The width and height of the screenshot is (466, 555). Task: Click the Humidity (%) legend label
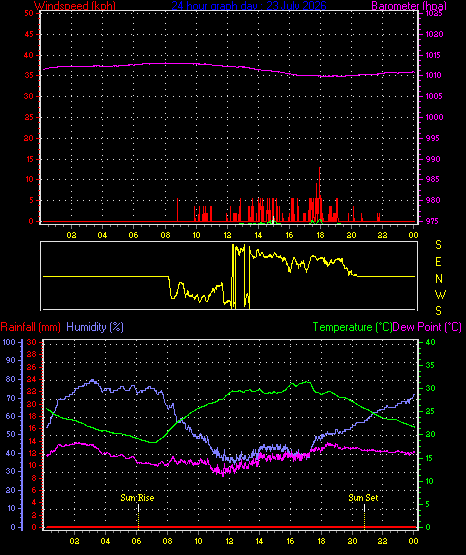coord(95,327)
